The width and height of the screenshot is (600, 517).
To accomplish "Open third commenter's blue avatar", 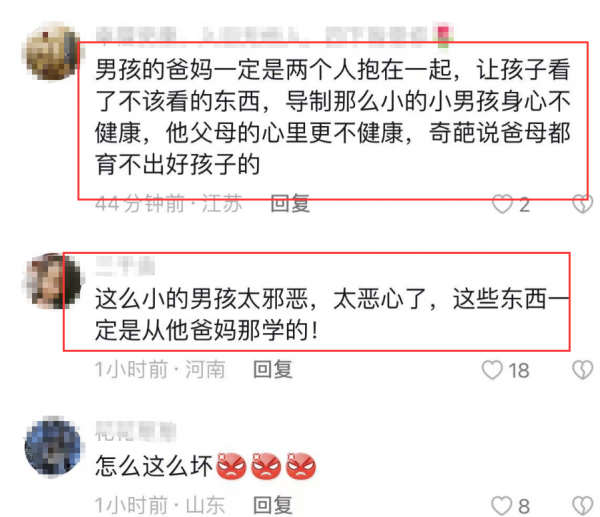I will point(52,447).
